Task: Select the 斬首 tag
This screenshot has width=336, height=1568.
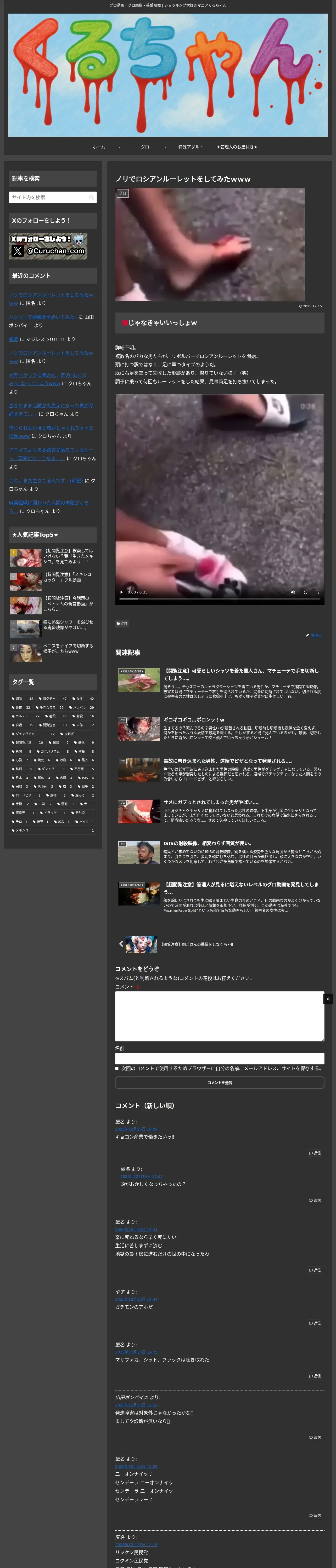Action: (x=21, y=707)
